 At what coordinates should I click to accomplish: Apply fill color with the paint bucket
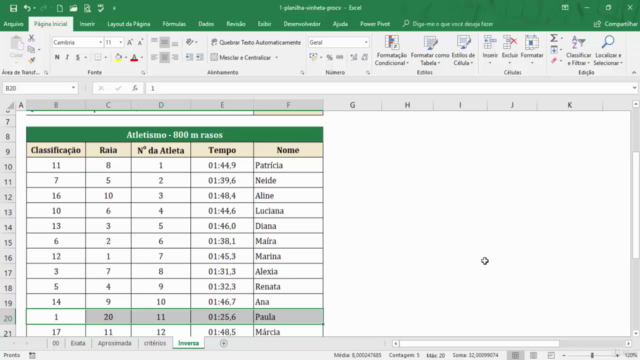tap(118, 58)
